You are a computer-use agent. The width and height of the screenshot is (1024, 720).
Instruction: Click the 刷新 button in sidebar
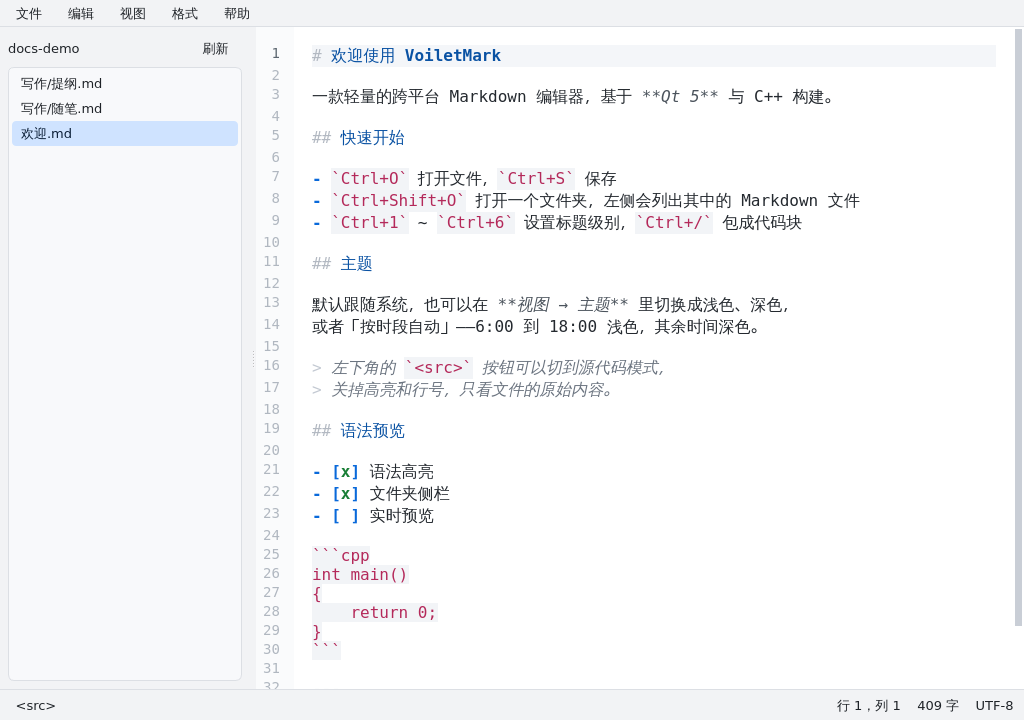[x=216, y=49]
